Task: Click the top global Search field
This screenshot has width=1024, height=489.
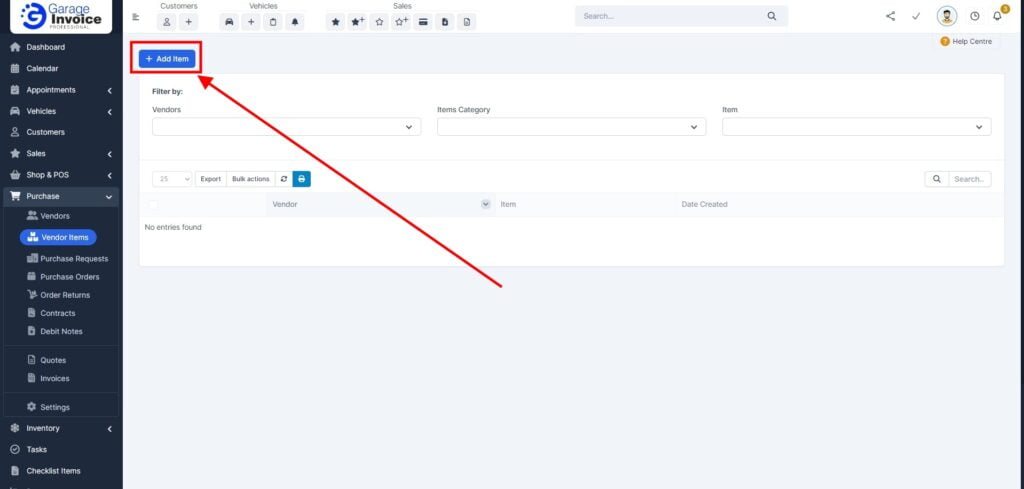Action: point(670,16)
